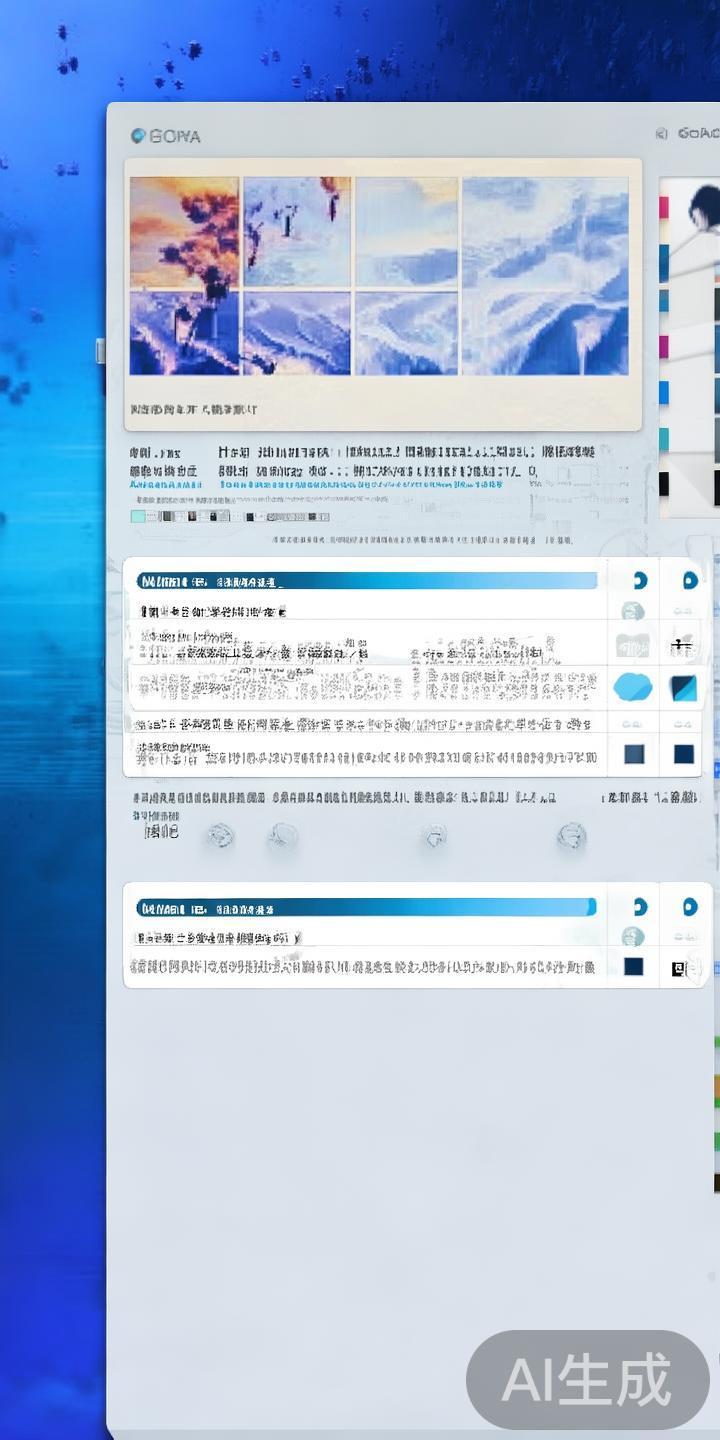Click the last round grey icon below first panel
This screenshot has height=1440, width=720.
[572, 836]
